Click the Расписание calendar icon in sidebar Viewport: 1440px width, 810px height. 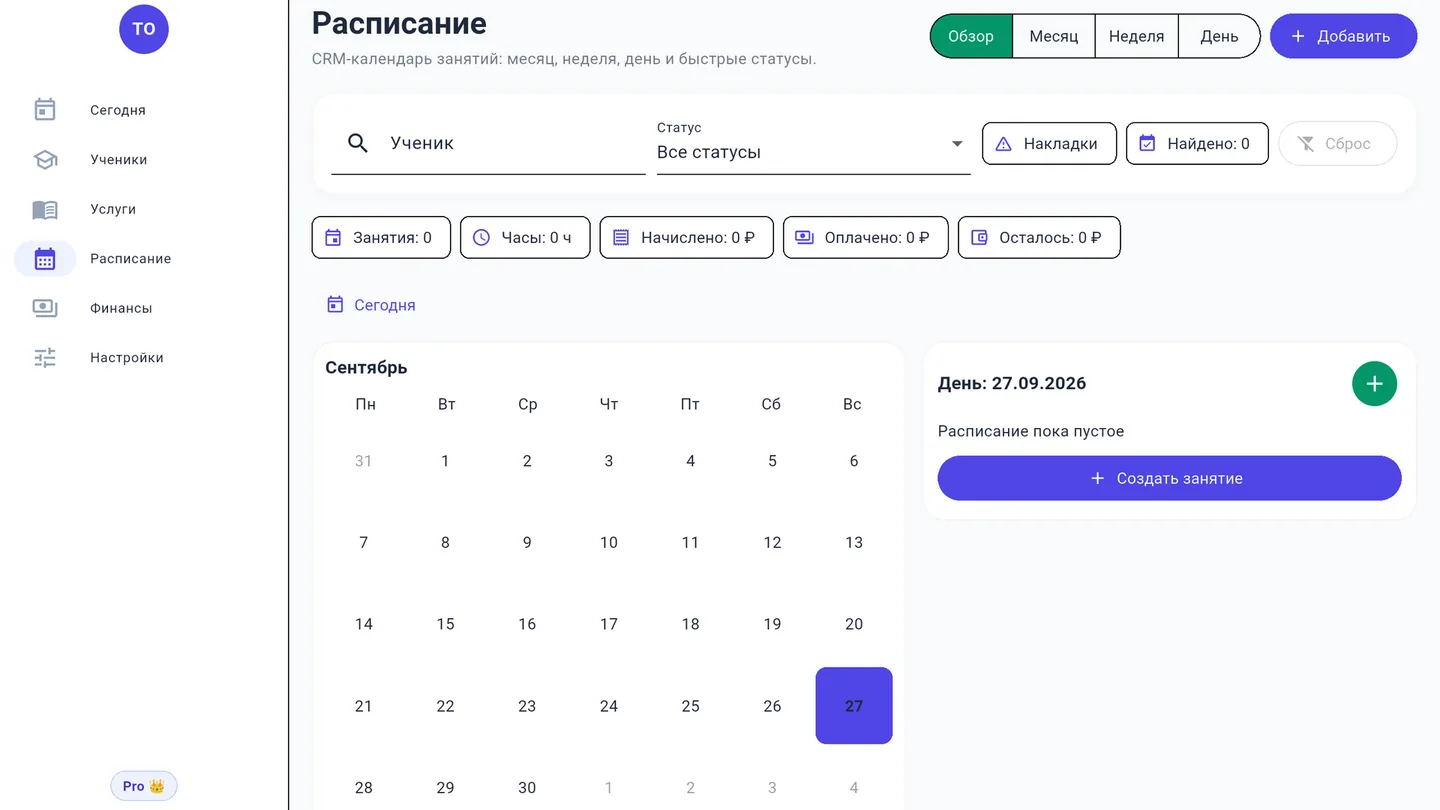point(45,258)
